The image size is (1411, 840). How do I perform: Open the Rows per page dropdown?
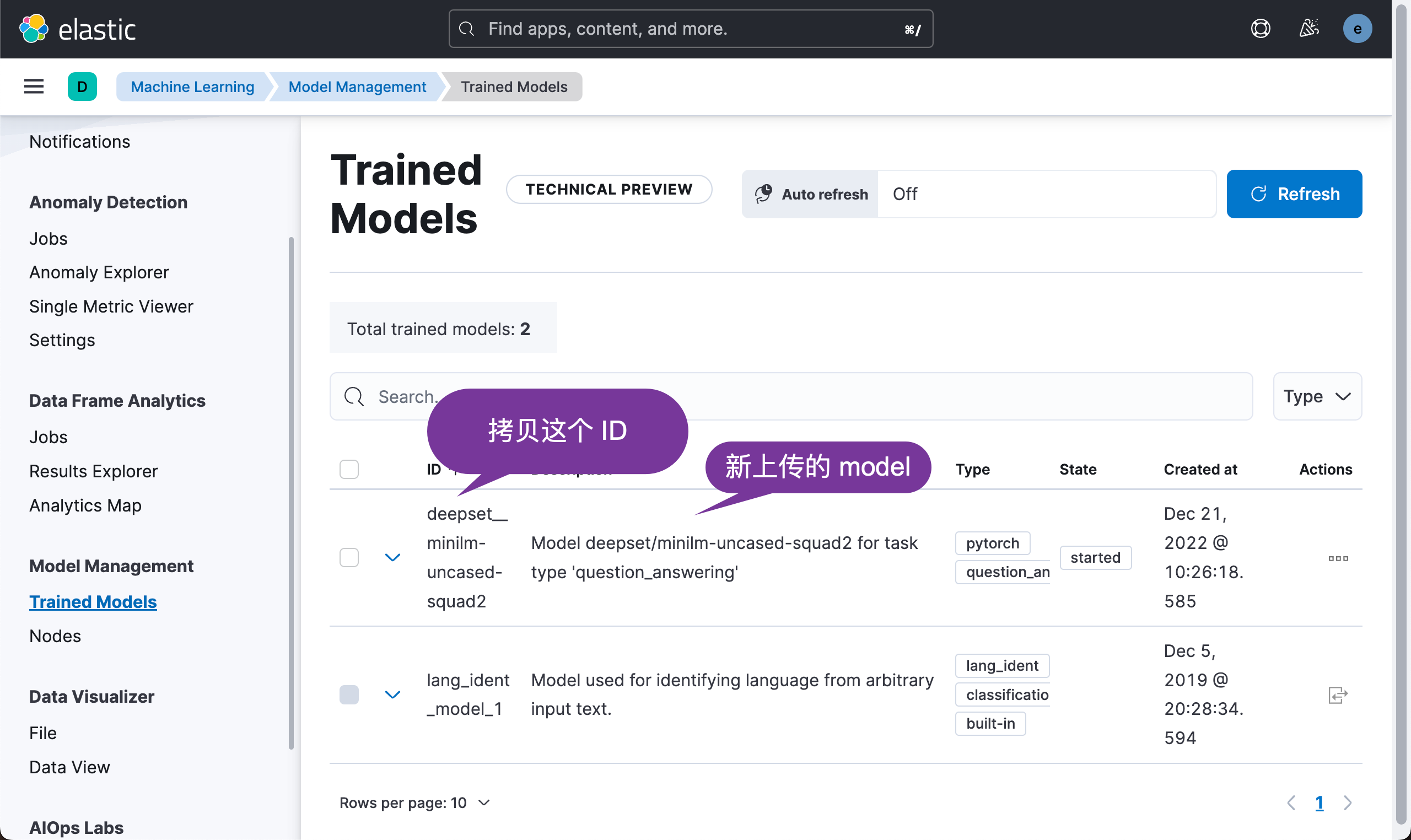click(415, 802)
